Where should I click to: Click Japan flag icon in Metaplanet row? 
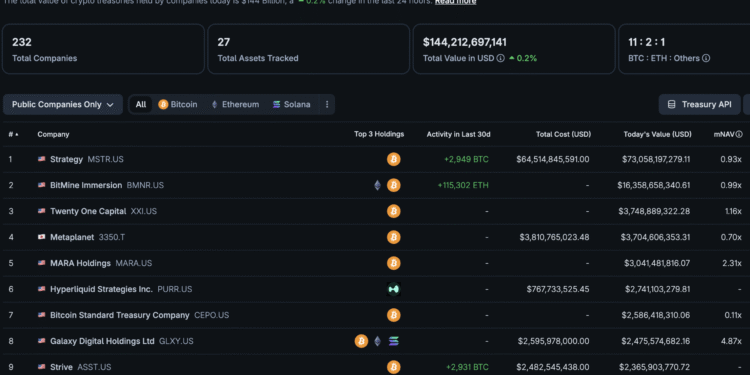coord(42,237)
